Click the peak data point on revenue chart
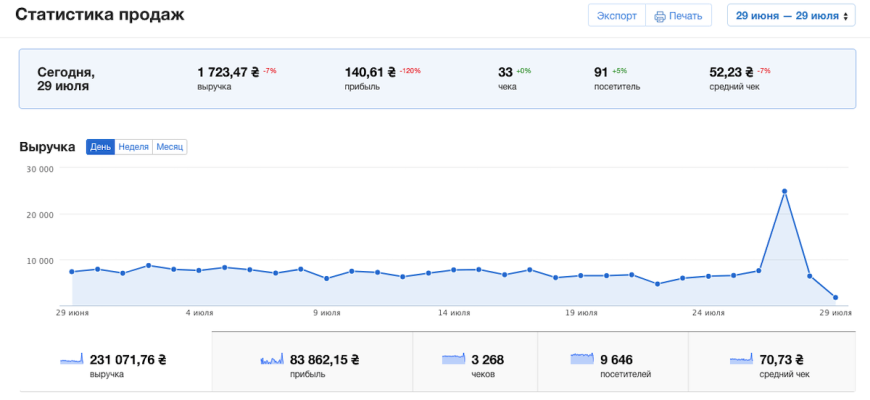 [784, 191]
